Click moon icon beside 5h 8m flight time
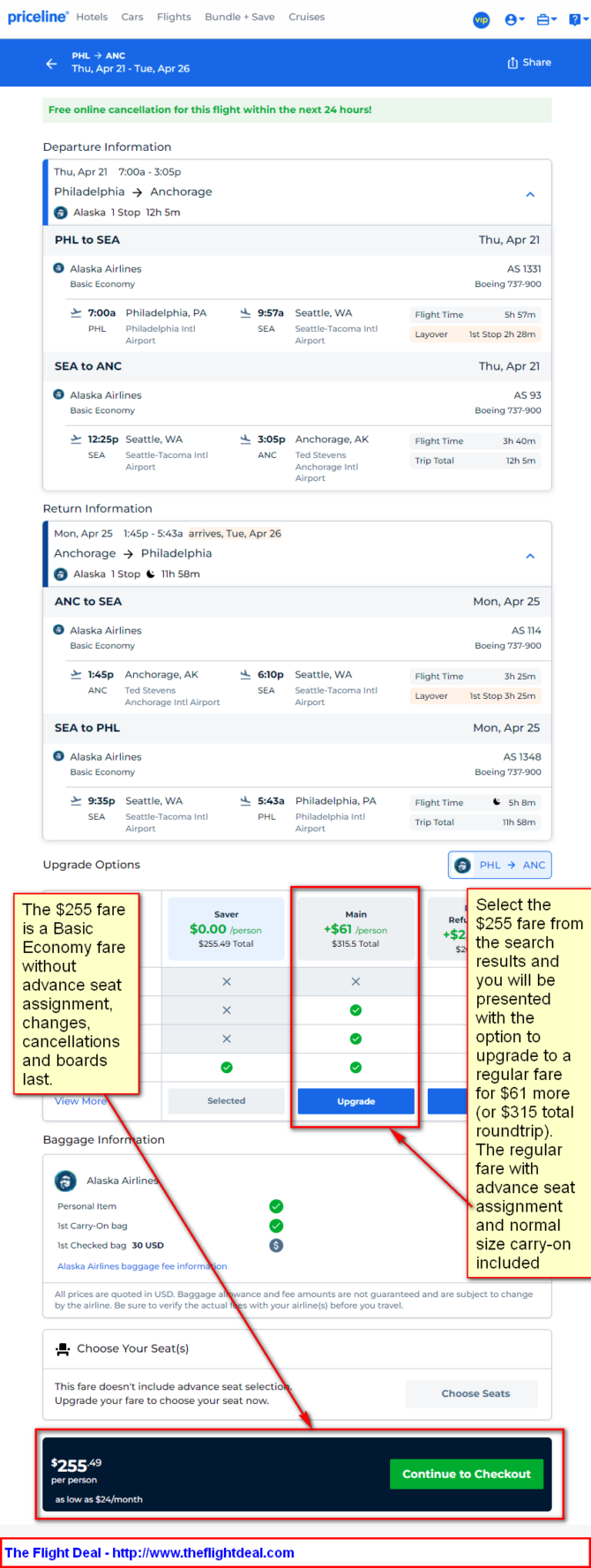 497,802
